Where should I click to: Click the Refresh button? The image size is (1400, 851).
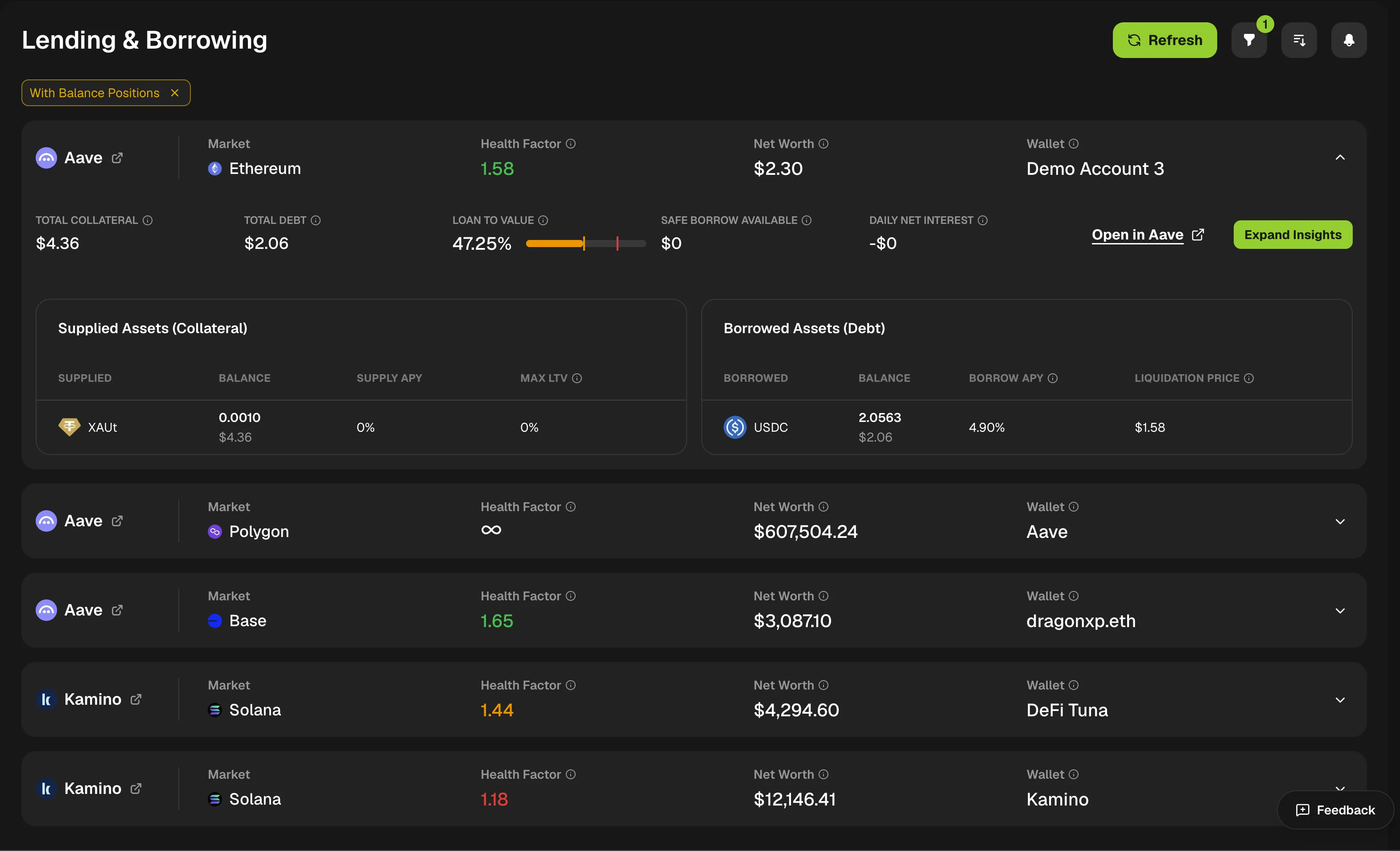coord(1164,40)
